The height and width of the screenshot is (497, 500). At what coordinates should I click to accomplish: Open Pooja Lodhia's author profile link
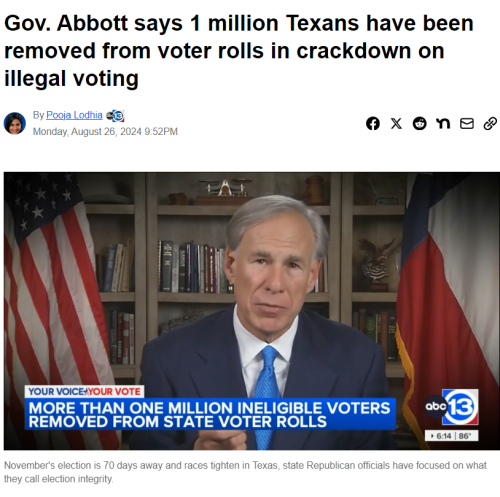point(74,115)
